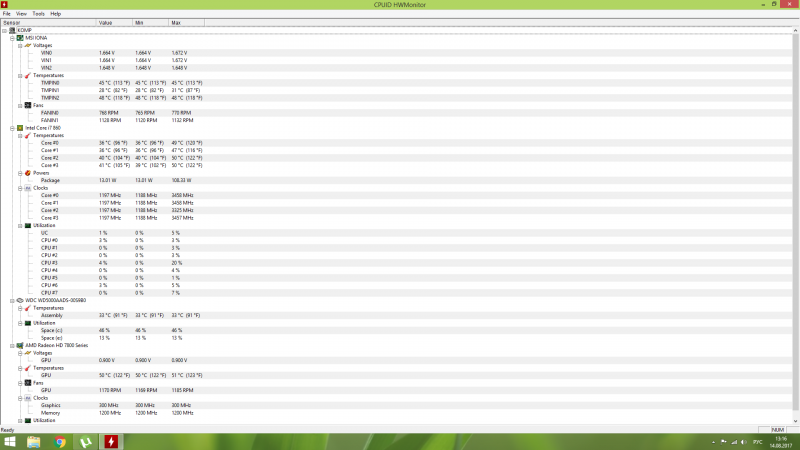Image resolution: width=800 pixels, height=450 pixels.
Task: Select the KOMP computer icon
Action: pos(12,31)
